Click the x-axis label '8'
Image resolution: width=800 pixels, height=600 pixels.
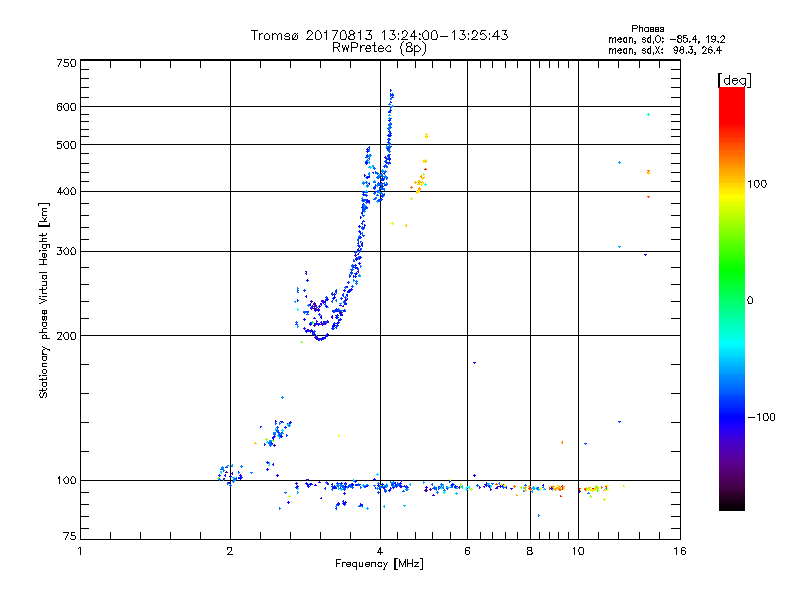click(x=530, y=551)
